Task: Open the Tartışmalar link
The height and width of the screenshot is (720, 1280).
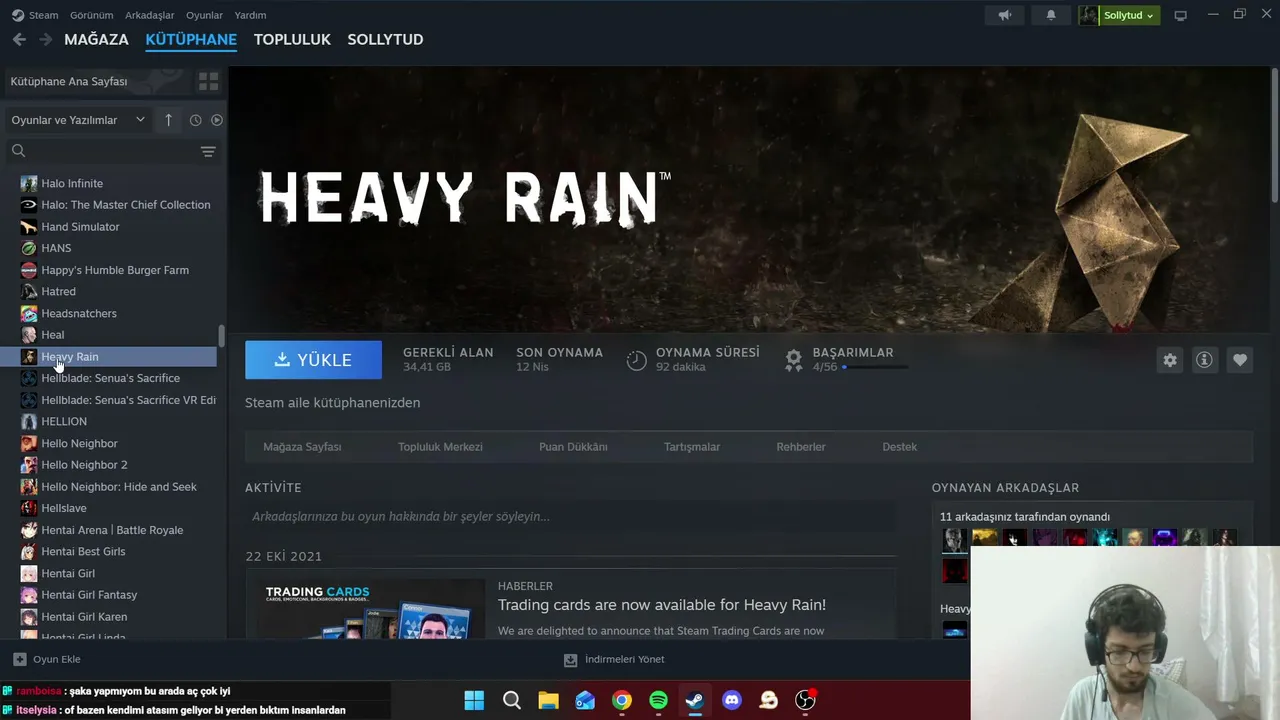Action: pyautogui.click(x=692, y=447)
